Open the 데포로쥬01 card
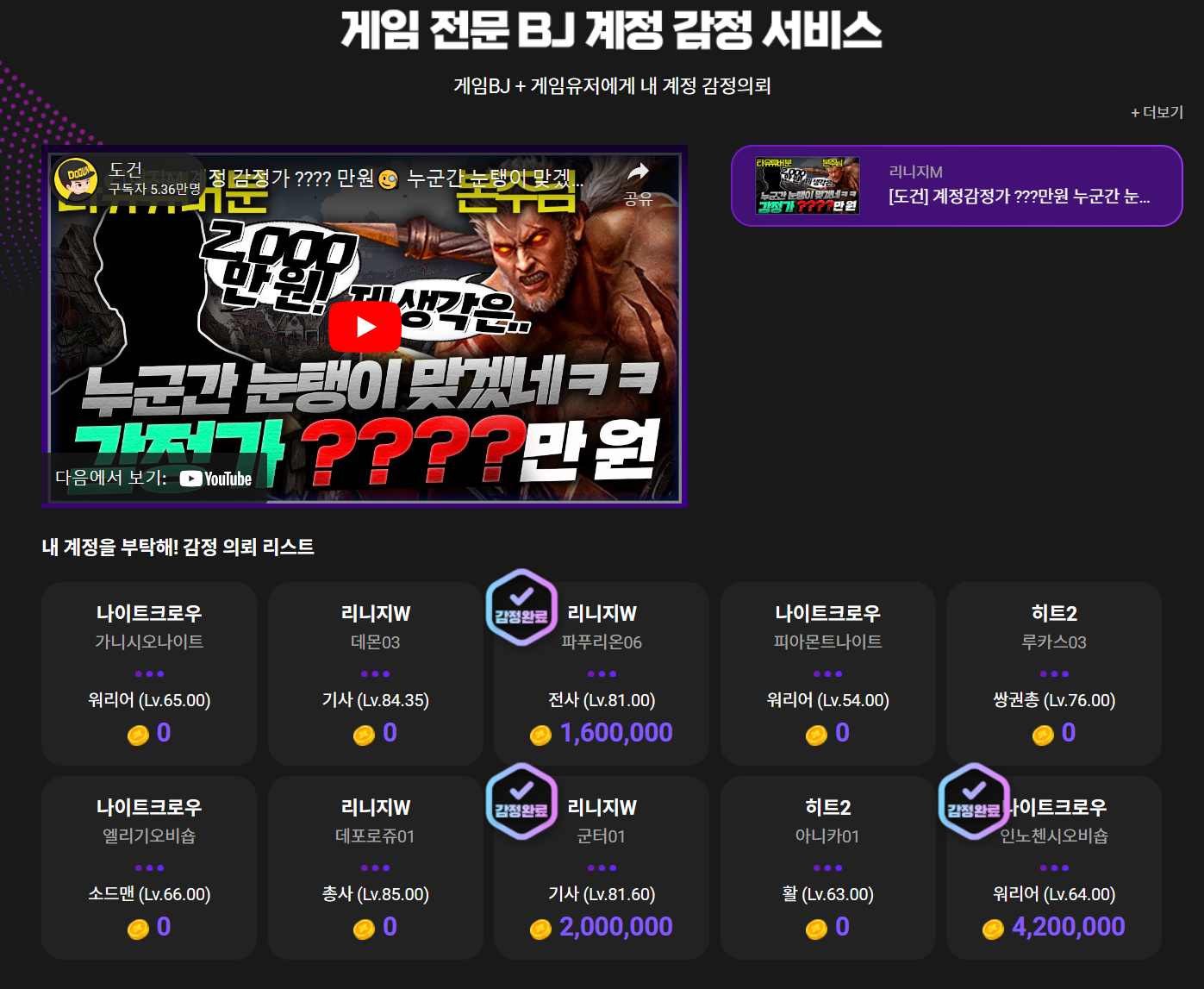1204x989 pixels. click(376, 867)
